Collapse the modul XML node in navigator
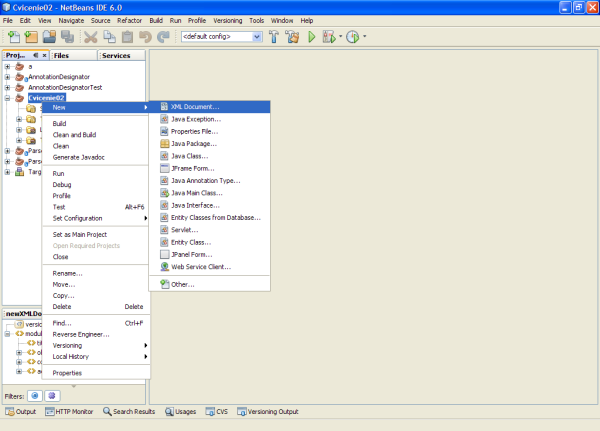This screenshot has height=431, width=600. click(7, 334)
